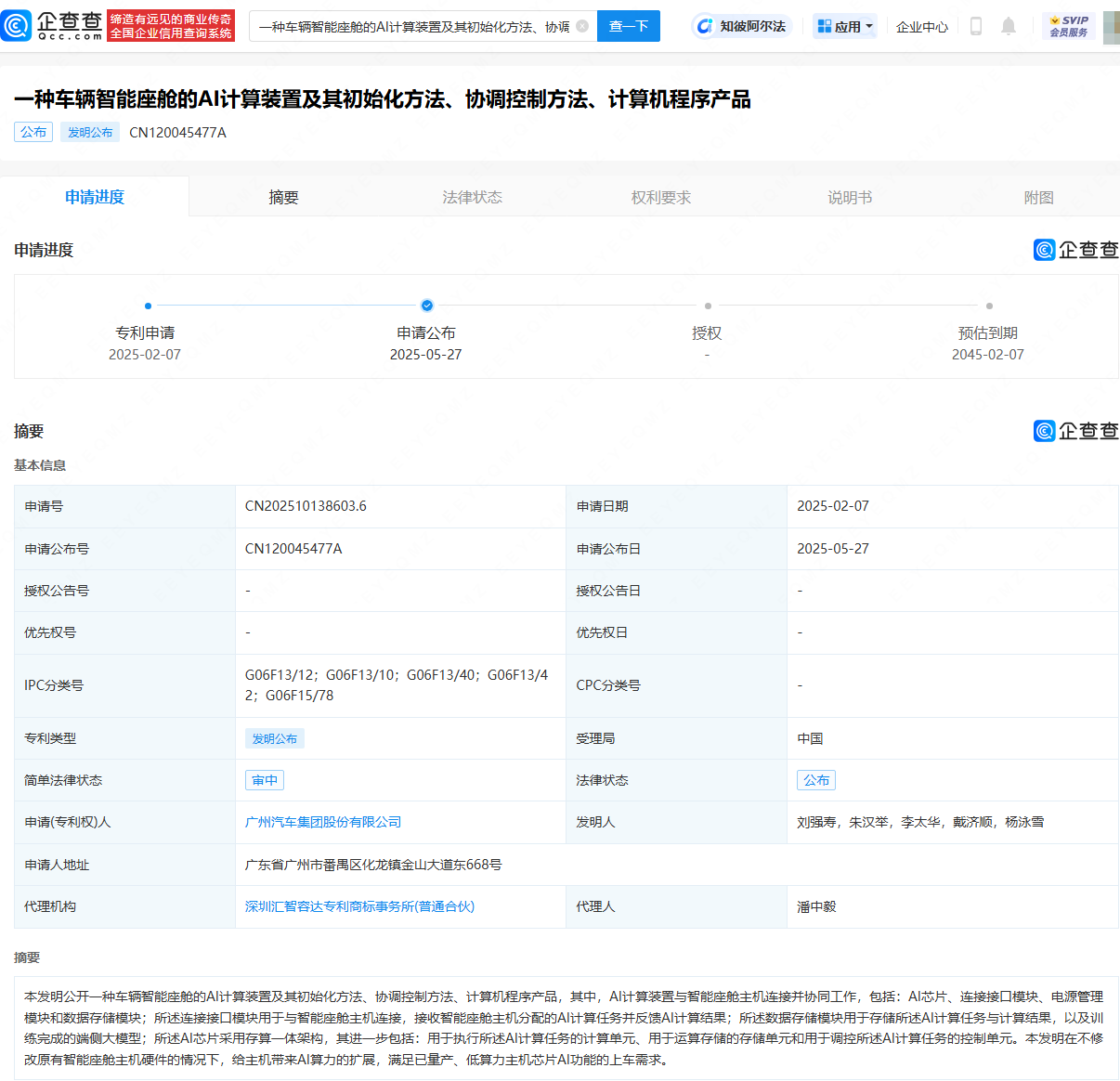Click the 优先权号 label cell
Screen dimensions: 1120x1081
point(124,632)
